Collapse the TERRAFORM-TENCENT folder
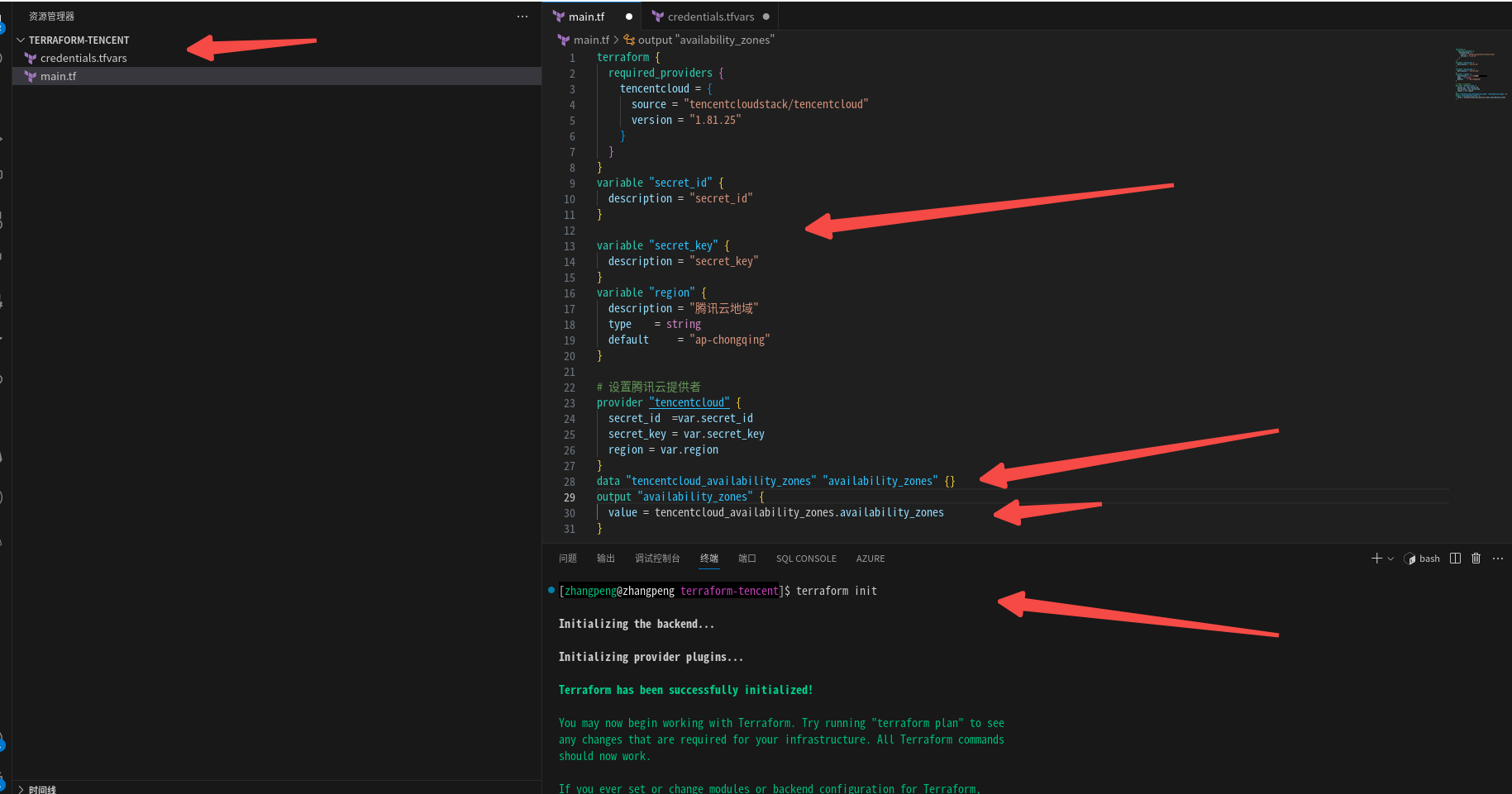 tap(20, 40)
